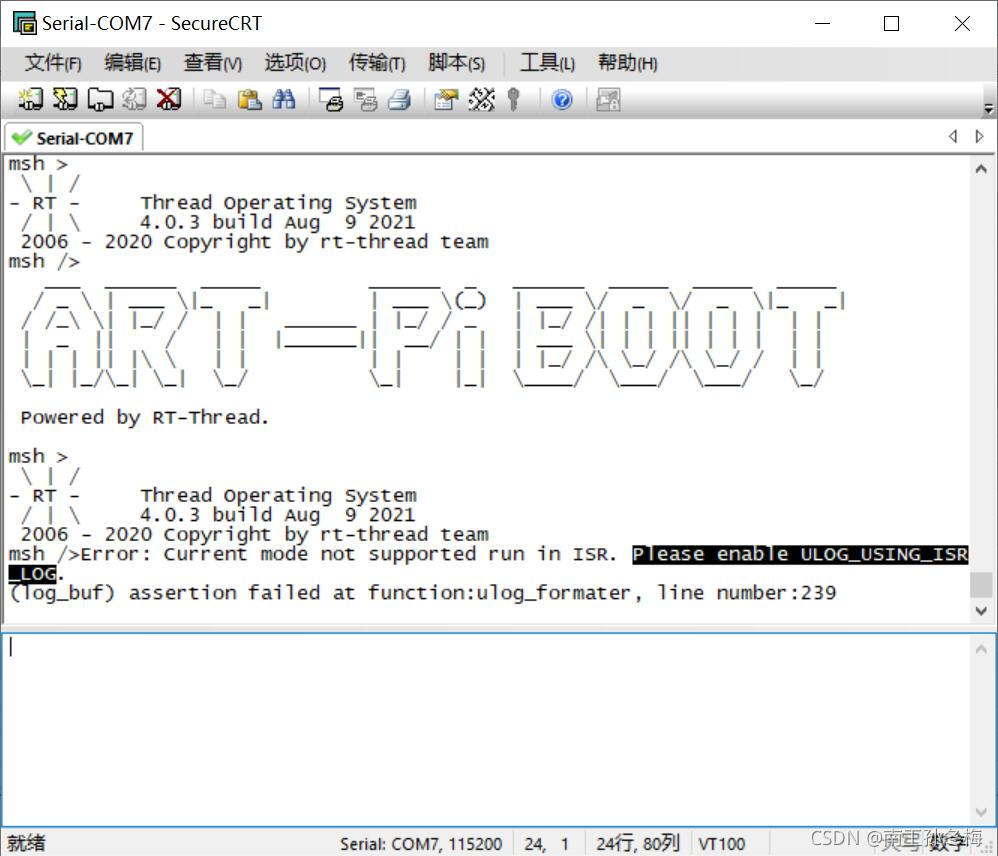The height and width of the screenshot is (856, 998).
Task: Maximize the SecureCRT window
Action: pos(892,24)
